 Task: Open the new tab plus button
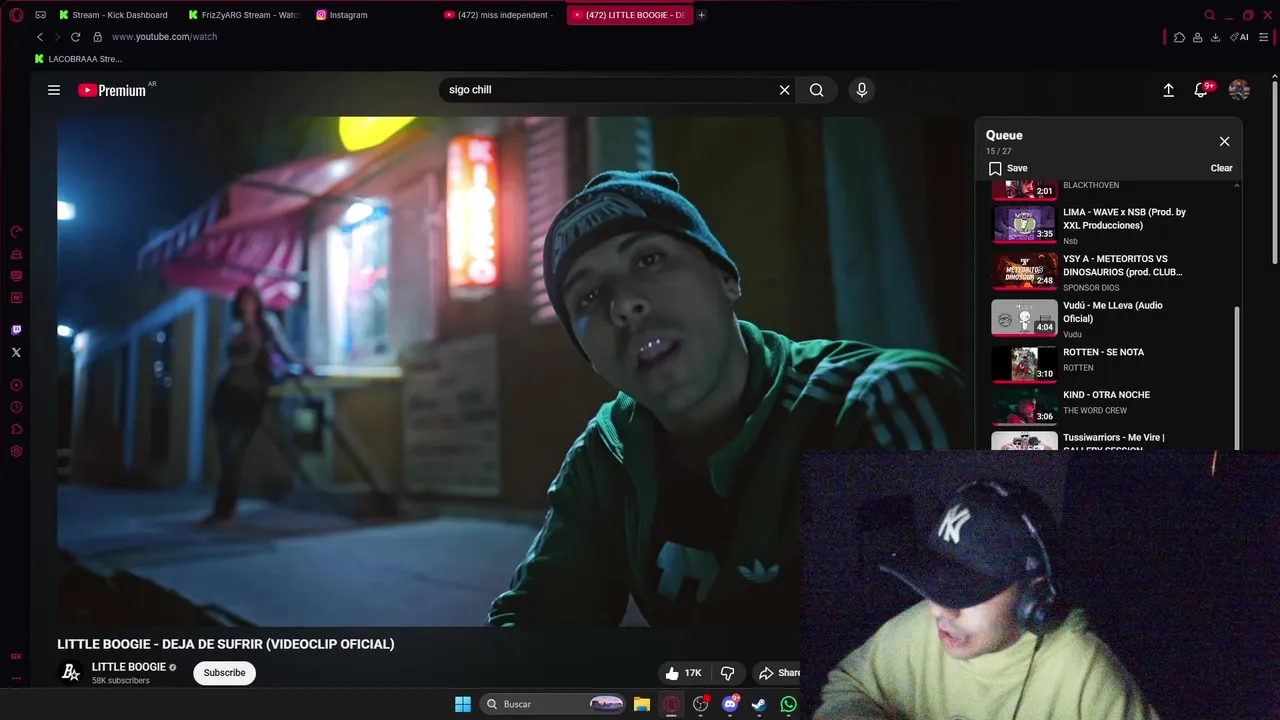[x=701, y=15]
